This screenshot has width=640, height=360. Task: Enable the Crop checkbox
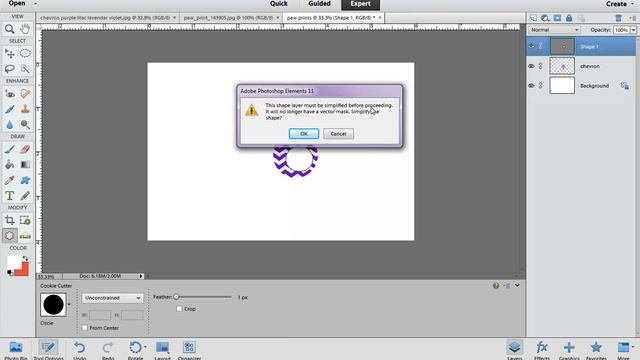point(179,309)
